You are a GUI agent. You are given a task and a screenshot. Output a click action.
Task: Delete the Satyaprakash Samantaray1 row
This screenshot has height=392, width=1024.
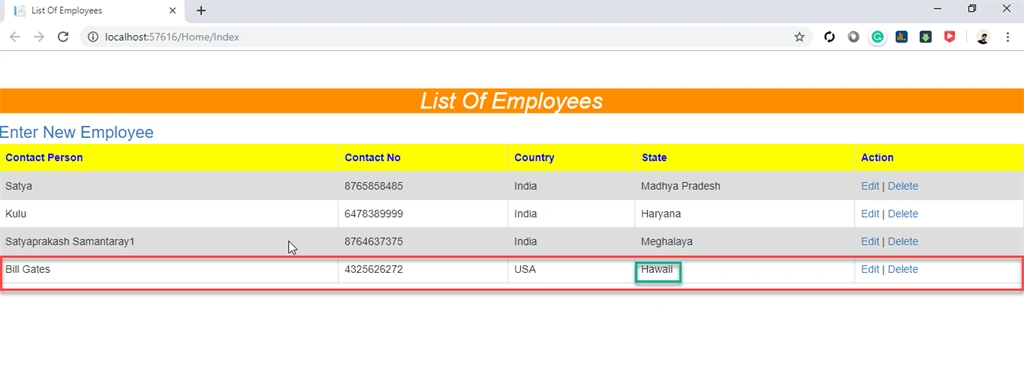(903, 242)
